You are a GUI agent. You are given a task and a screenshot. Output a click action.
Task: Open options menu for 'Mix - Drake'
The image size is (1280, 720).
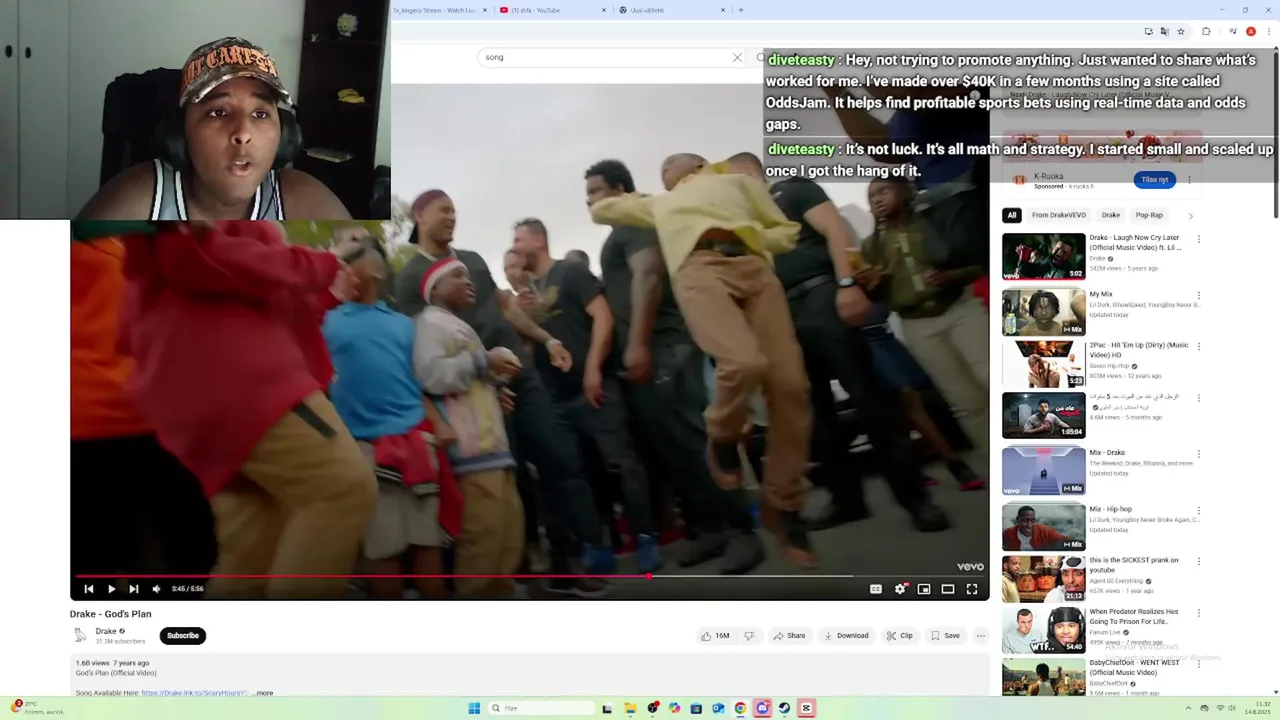pyautogui.click(x=1198, y=454)
